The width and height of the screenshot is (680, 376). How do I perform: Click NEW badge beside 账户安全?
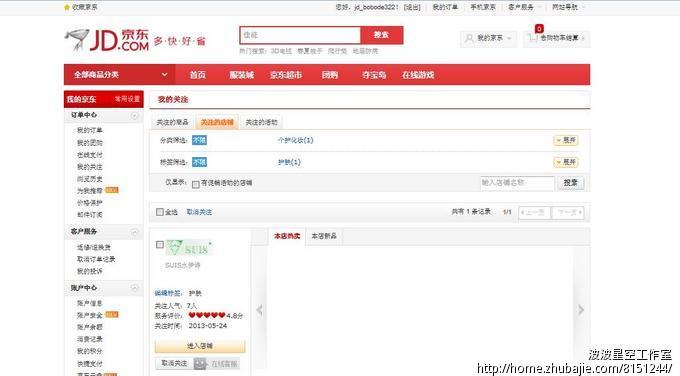(x=112, y=314)
